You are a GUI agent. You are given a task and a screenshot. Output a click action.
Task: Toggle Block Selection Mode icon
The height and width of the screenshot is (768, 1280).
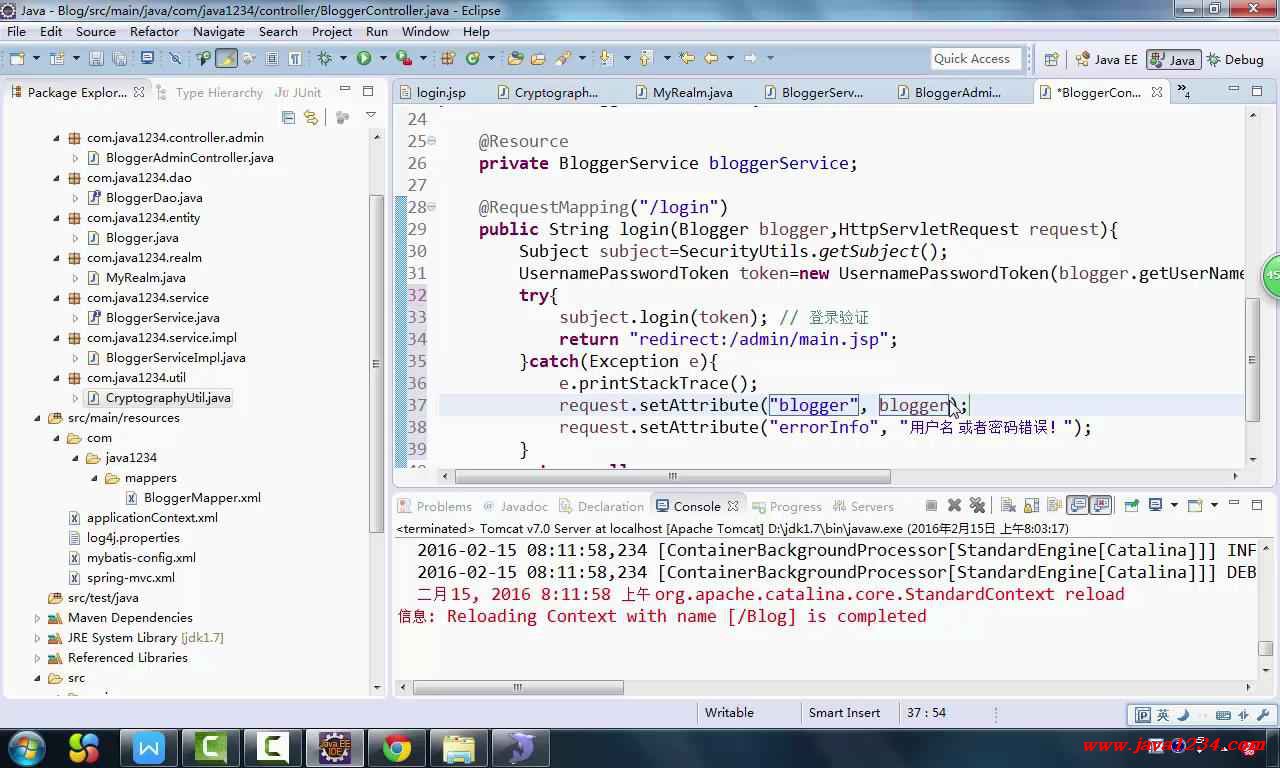pyautogui.click(x=271, y=59)
